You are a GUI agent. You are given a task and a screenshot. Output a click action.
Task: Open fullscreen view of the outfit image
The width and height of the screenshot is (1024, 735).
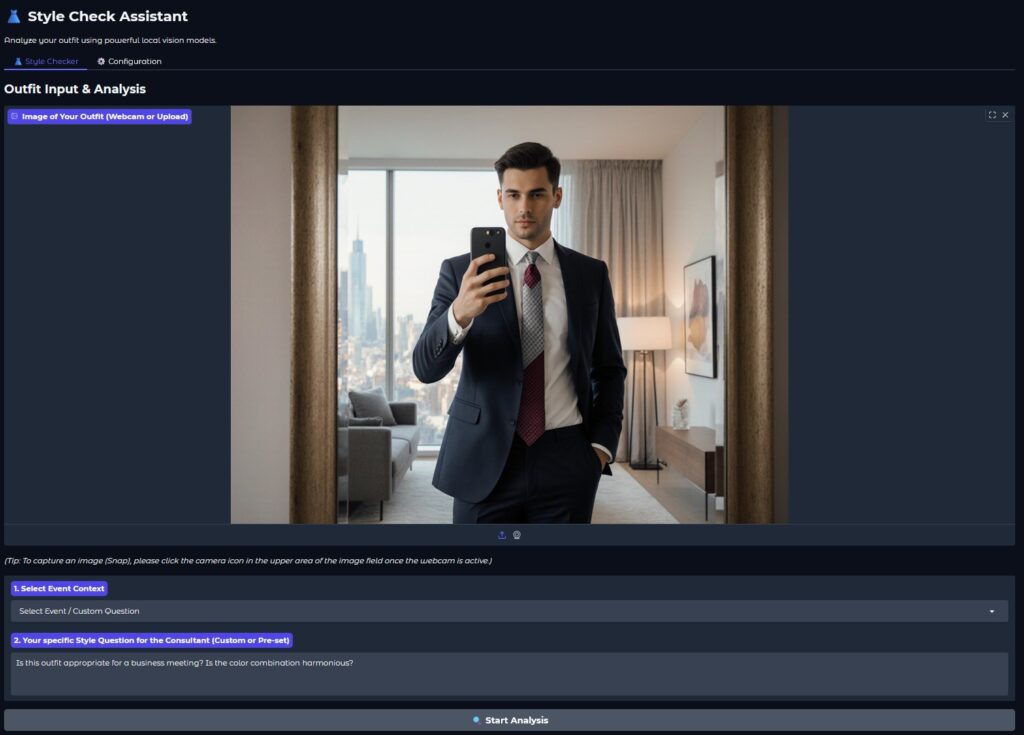point(992,115)
